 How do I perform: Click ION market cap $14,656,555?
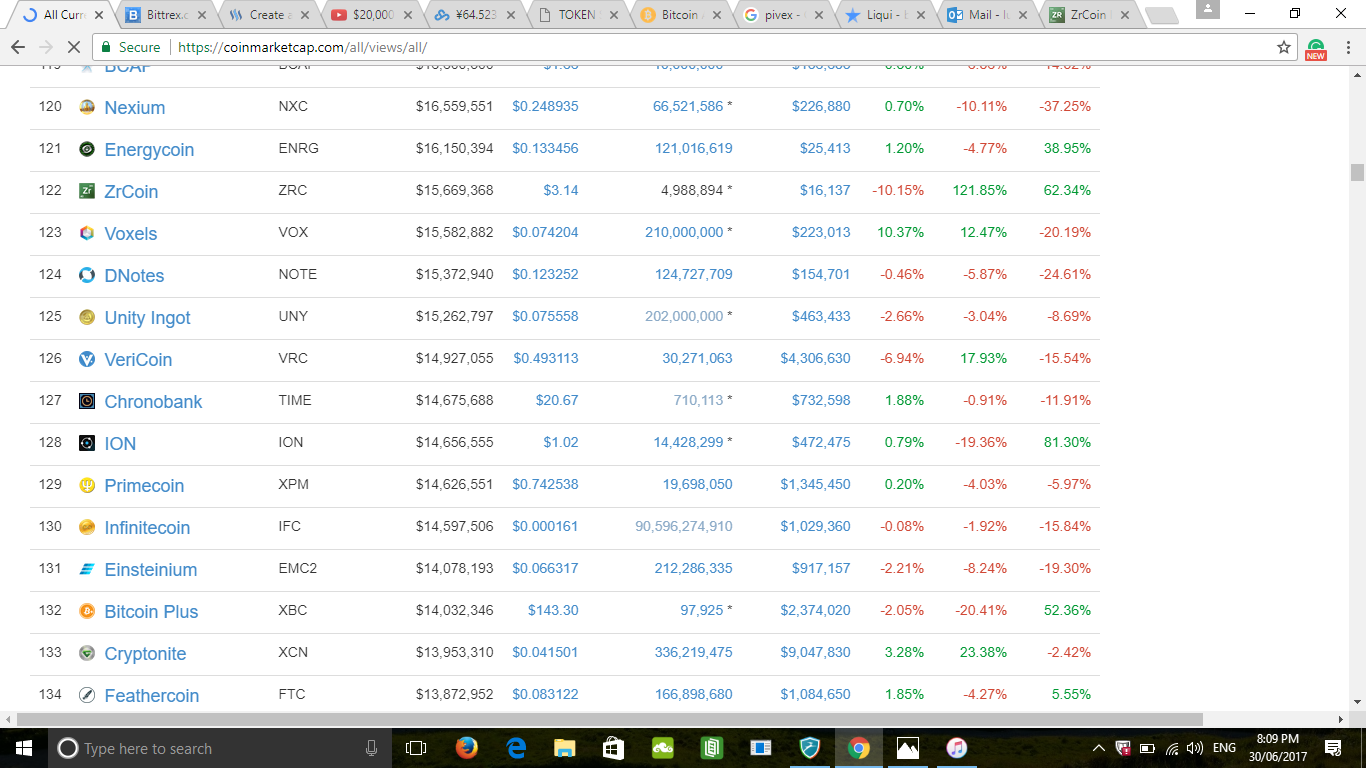454,442
